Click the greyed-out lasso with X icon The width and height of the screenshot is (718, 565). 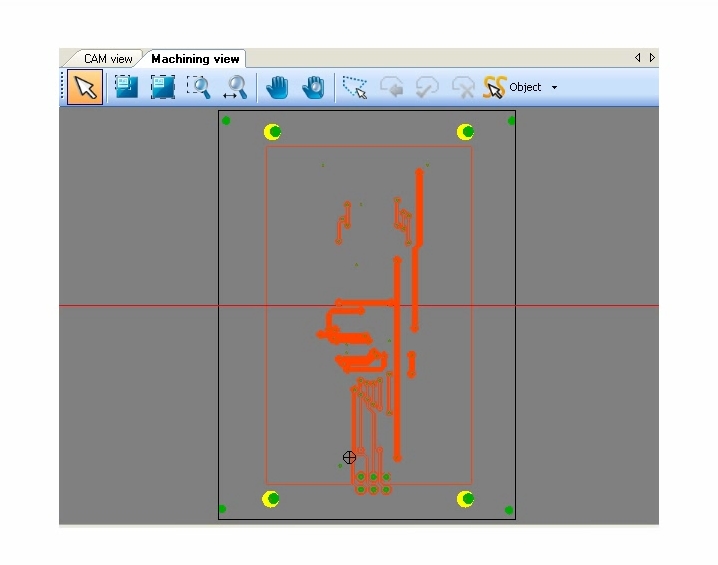coord(462,88)
